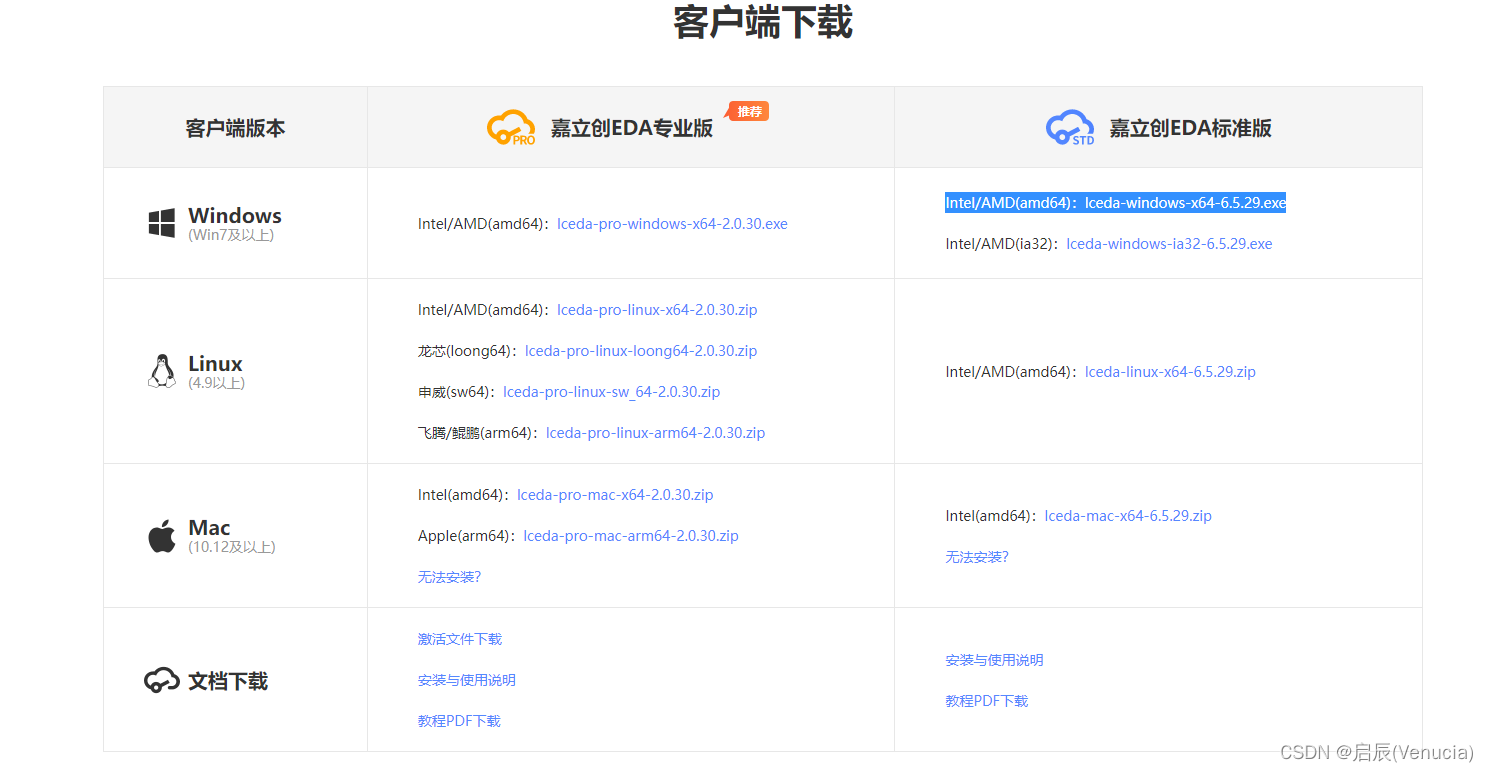
Task: Download lceda-pro-mac-arm64-2.0.30.zip for Apple silicon
Action: (x=630, y=535)
